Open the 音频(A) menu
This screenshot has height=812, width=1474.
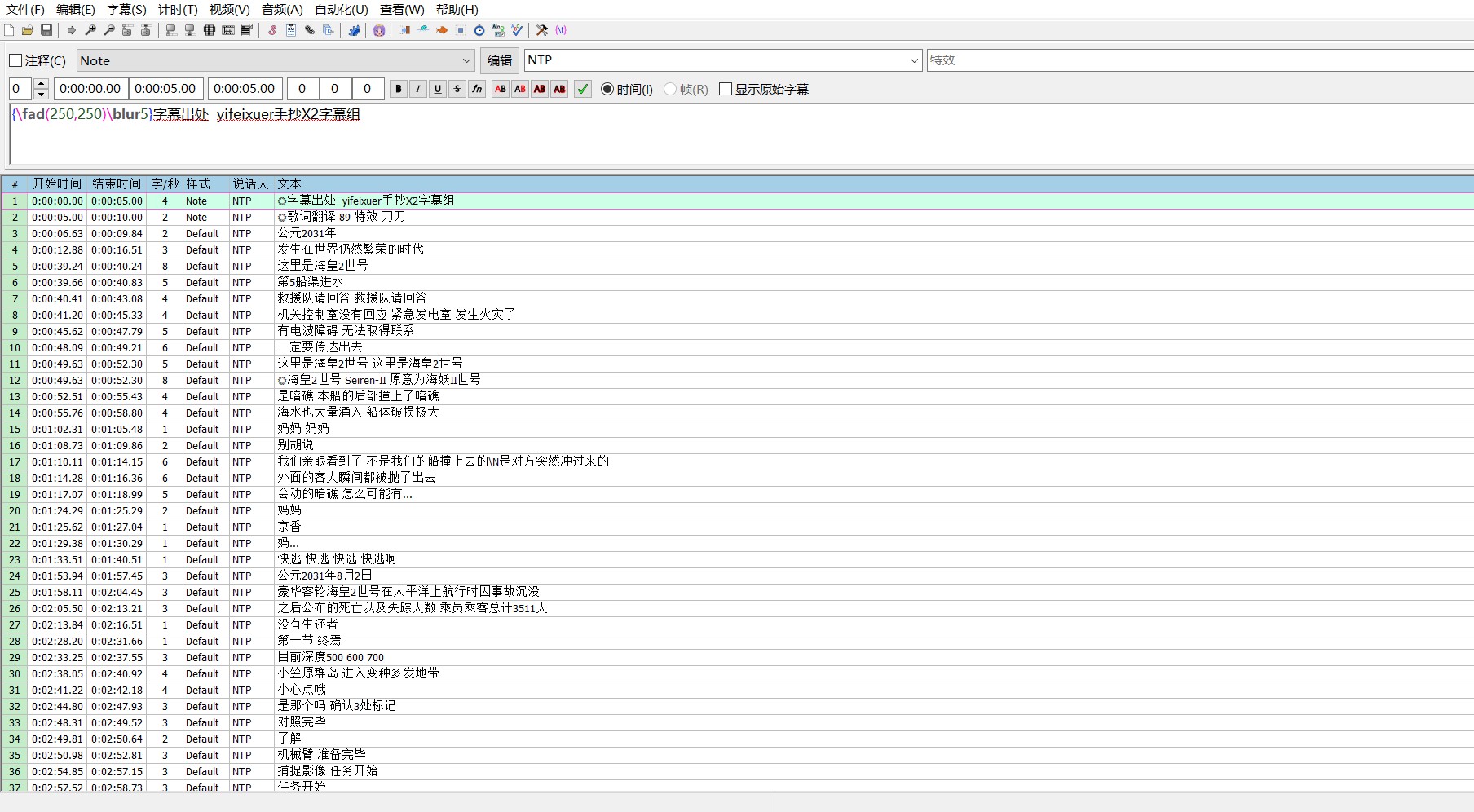point(282,10)
